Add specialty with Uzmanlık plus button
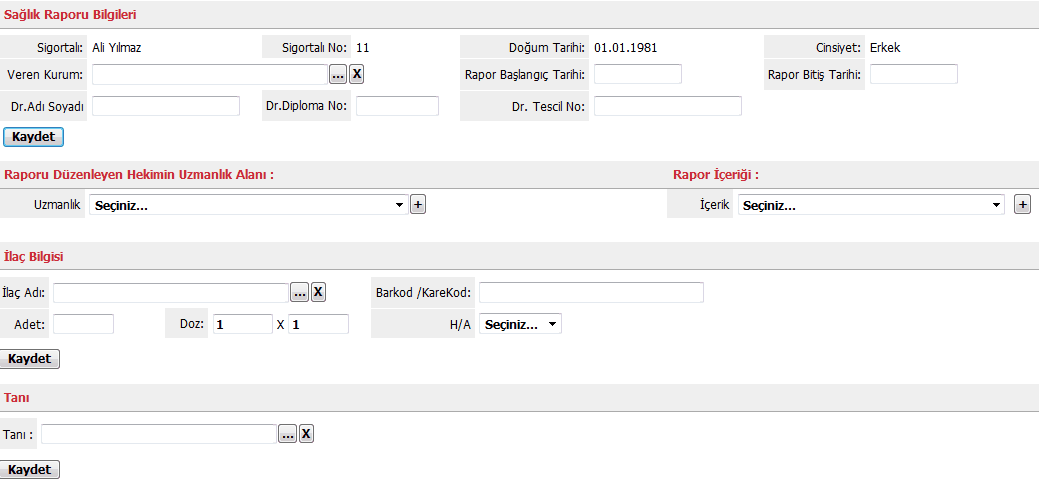 418,204
